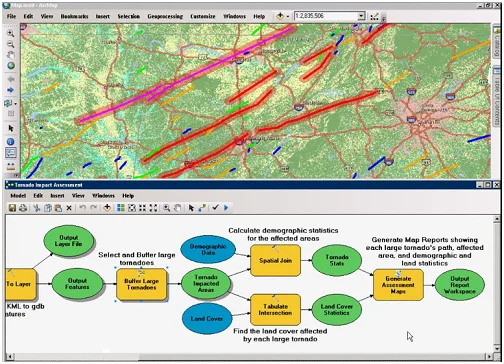Click the horizontal scrollbar left arrow
Viewport: 504px width, 364px height.
(x=10, y=357)
